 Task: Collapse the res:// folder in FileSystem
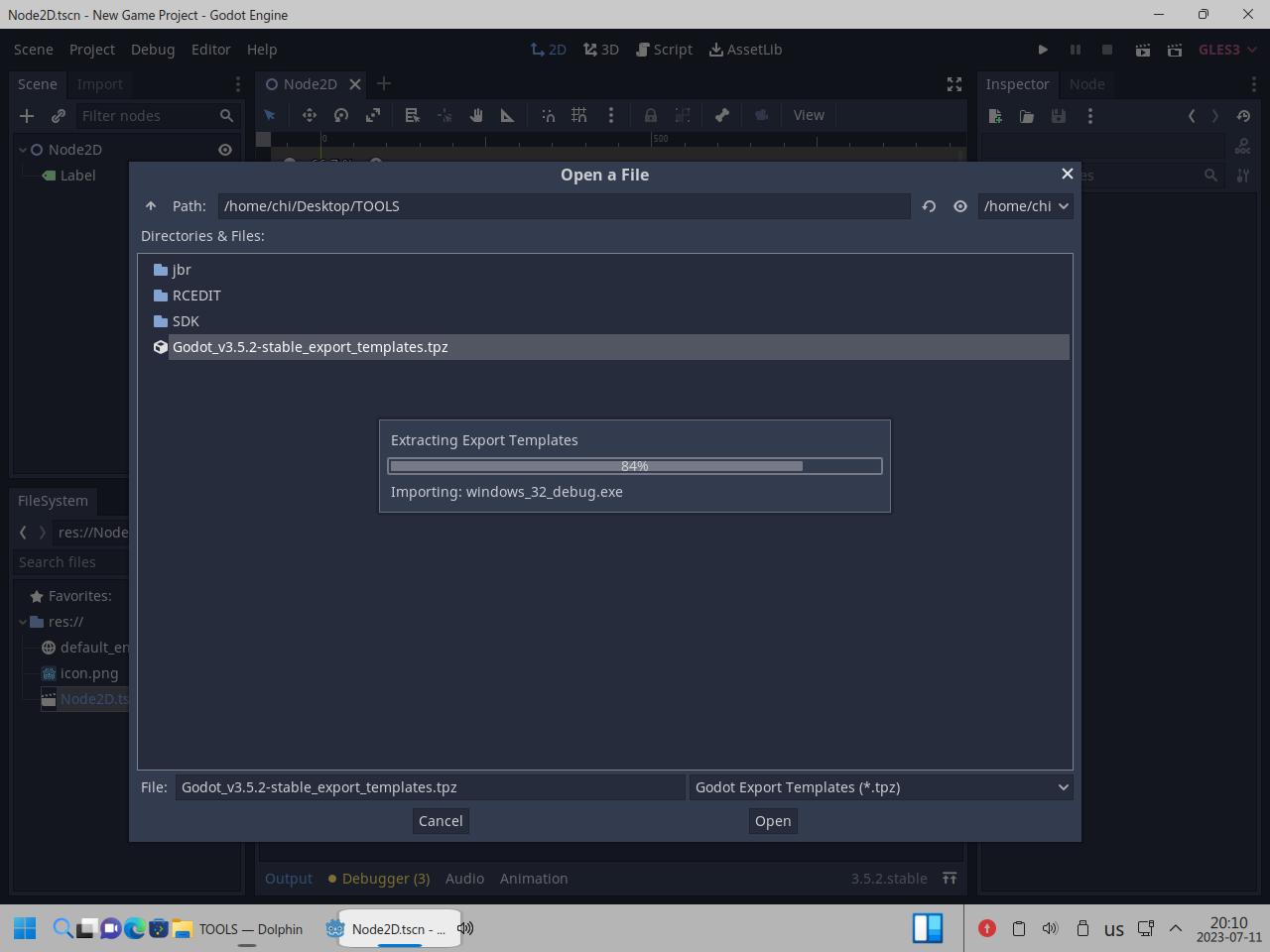click(23, 622)
